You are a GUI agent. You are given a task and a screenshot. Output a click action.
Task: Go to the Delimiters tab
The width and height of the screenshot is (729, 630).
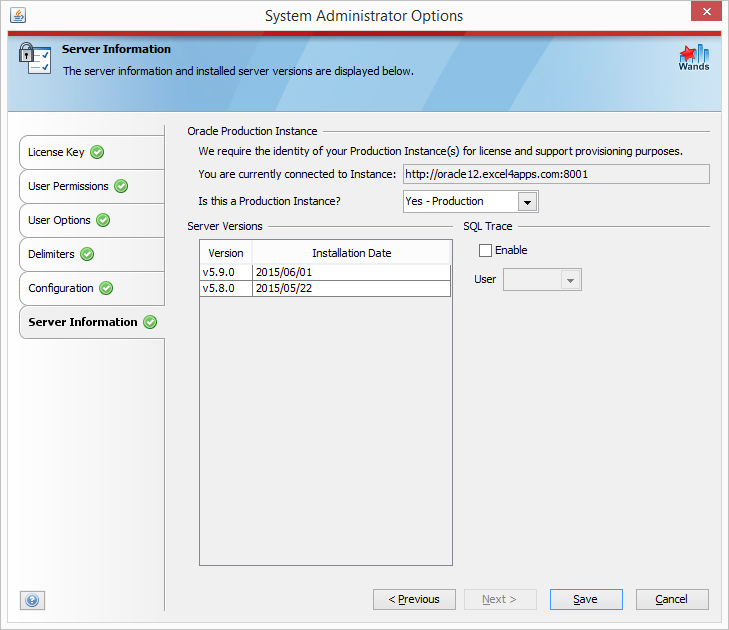pos(92,254)
